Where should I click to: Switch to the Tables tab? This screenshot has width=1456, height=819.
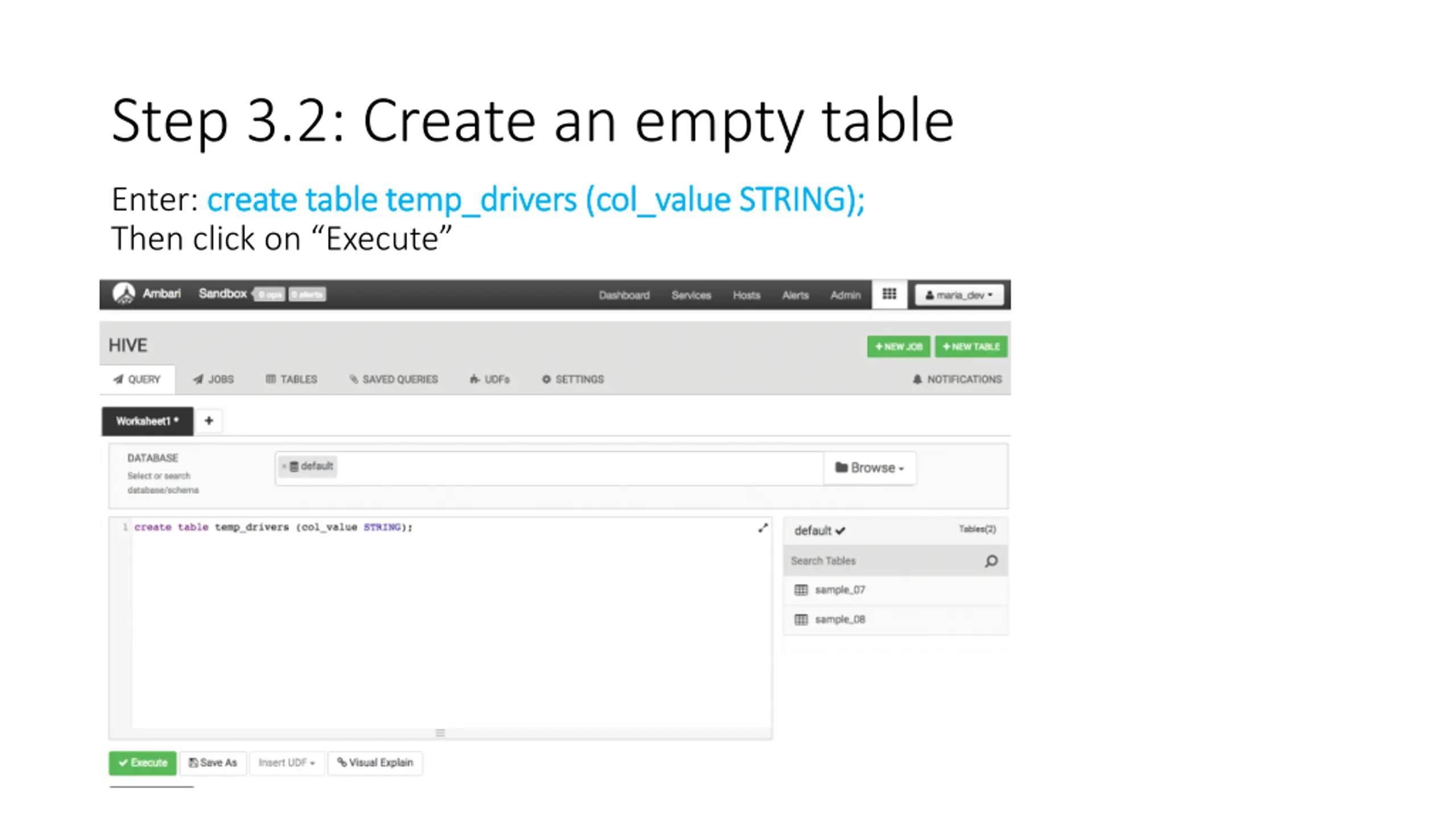coord(291,379)
